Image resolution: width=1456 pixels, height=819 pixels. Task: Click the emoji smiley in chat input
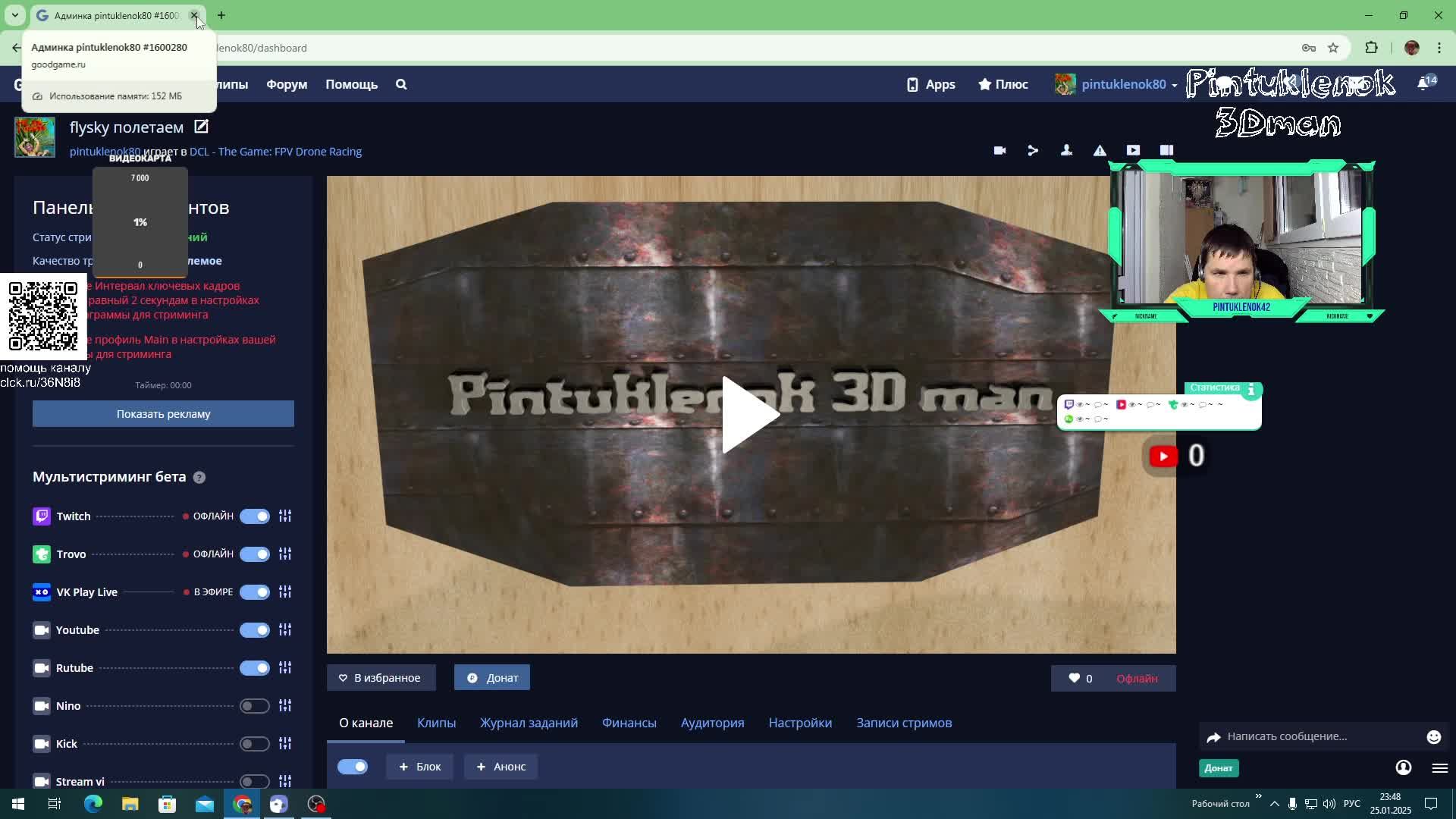click(x=1433, y=736)
